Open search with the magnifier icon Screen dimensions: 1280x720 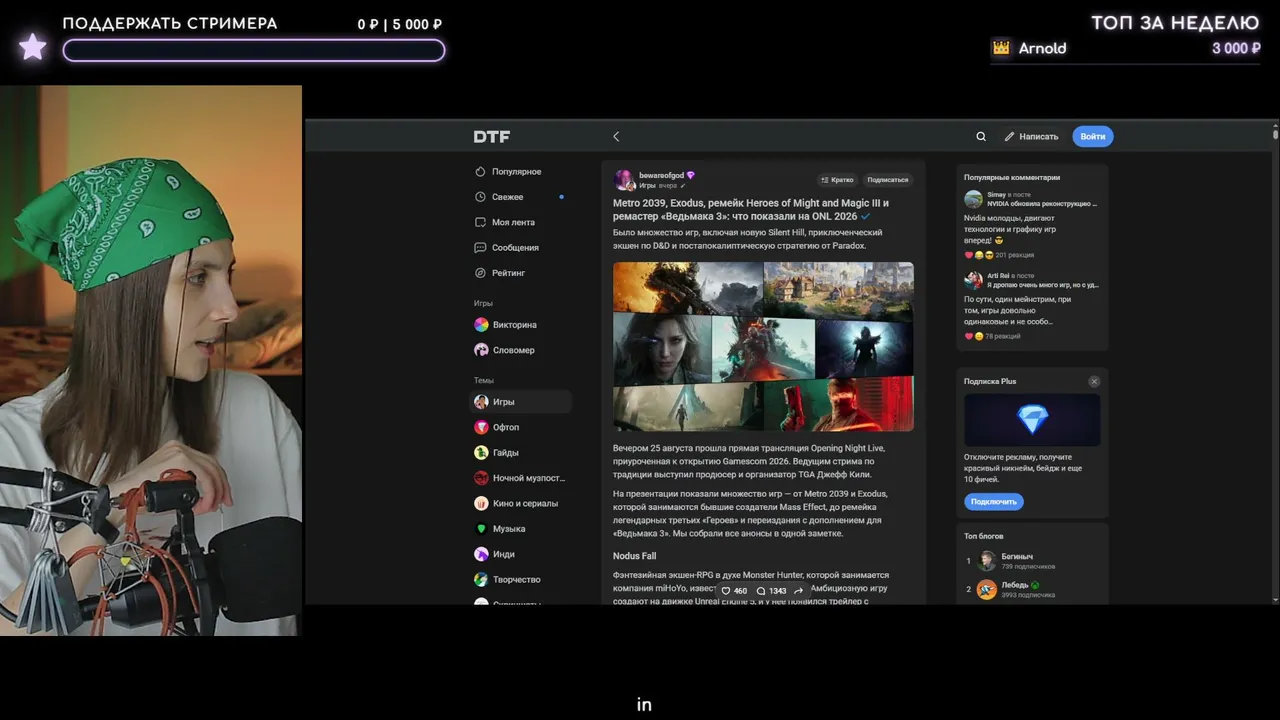981,137
